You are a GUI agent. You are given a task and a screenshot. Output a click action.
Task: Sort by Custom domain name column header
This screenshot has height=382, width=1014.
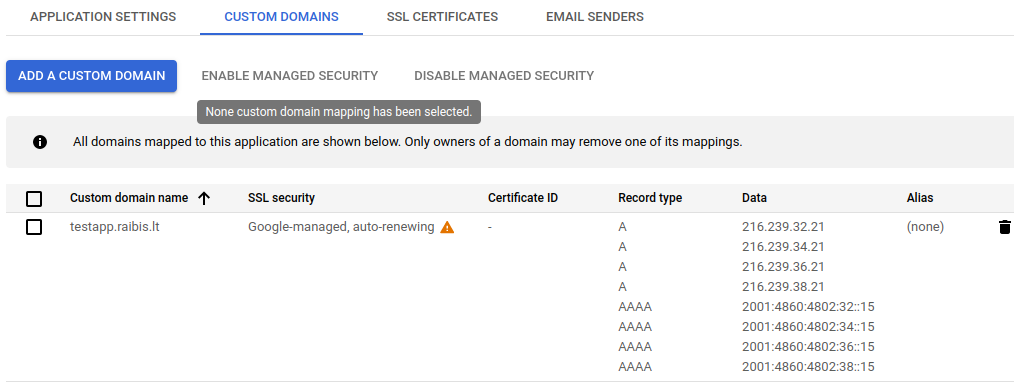click(129, 198)
